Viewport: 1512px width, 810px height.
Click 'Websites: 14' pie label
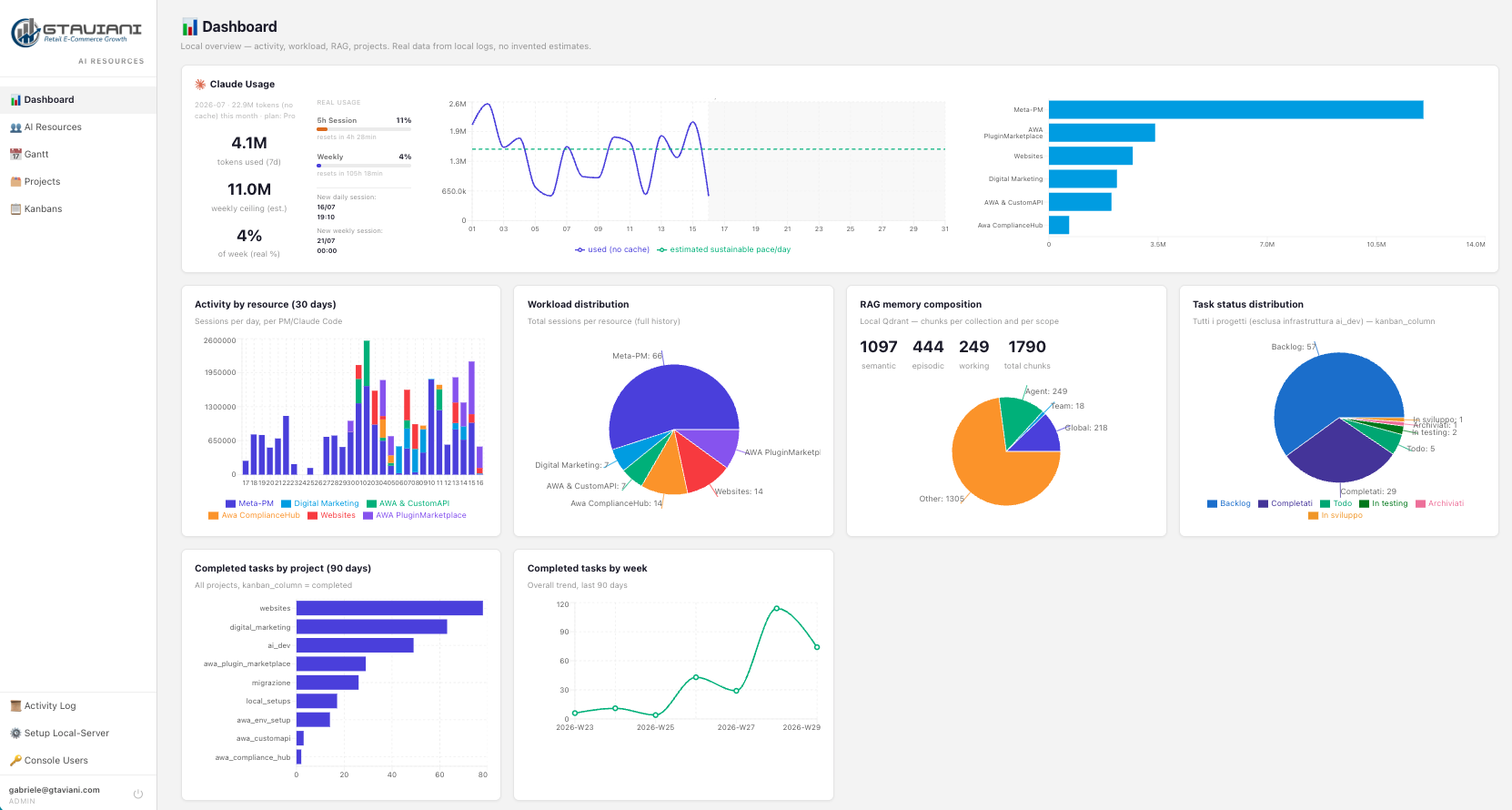[x=740, y=491]
